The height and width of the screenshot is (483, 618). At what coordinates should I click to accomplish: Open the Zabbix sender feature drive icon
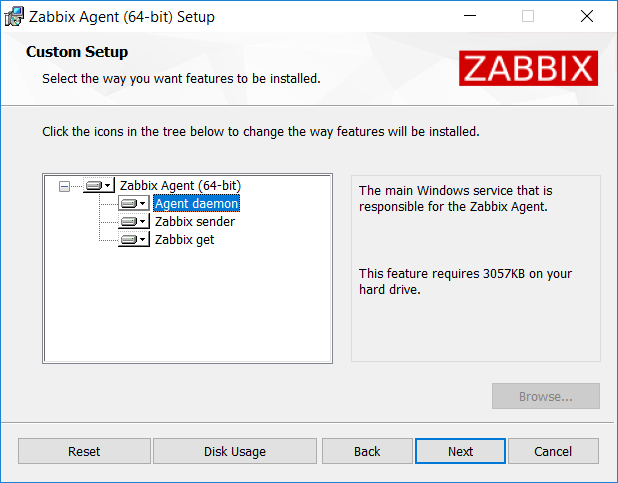tap(128, 222)
